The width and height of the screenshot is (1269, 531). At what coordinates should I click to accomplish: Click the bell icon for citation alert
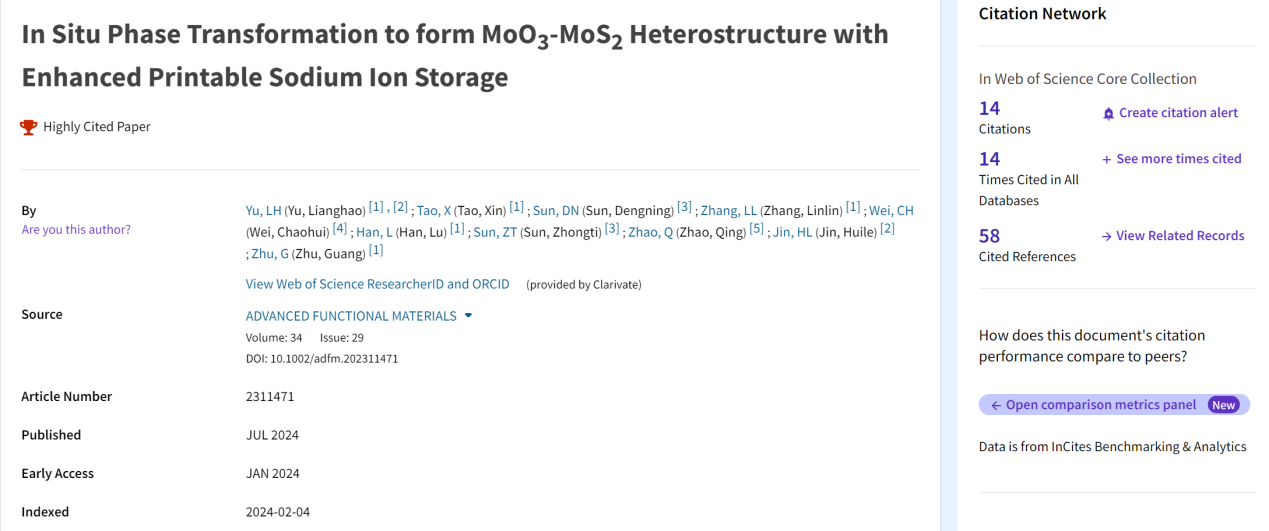[x=1108, y=114]
